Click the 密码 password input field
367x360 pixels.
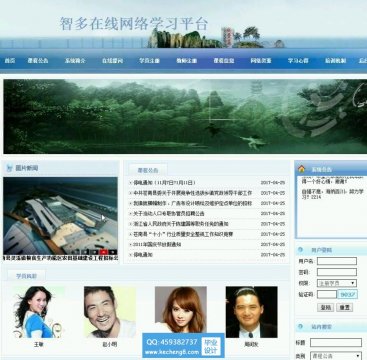[337, 272]
